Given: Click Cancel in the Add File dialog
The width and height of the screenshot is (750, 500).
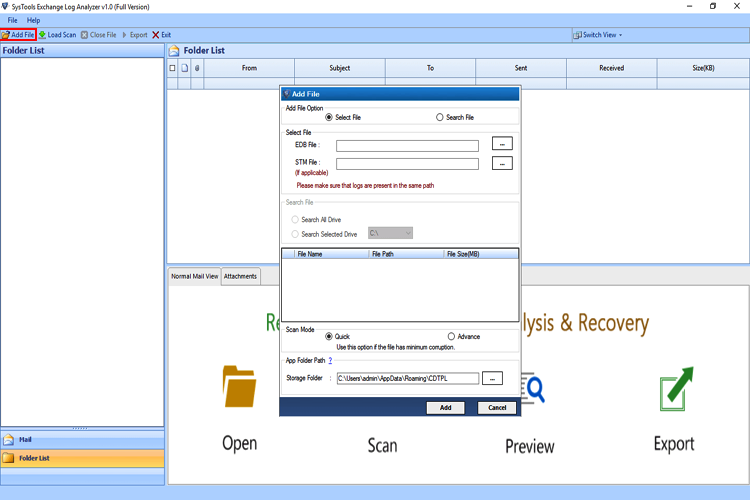Looking at the screenshot, I should coord(497,408).
